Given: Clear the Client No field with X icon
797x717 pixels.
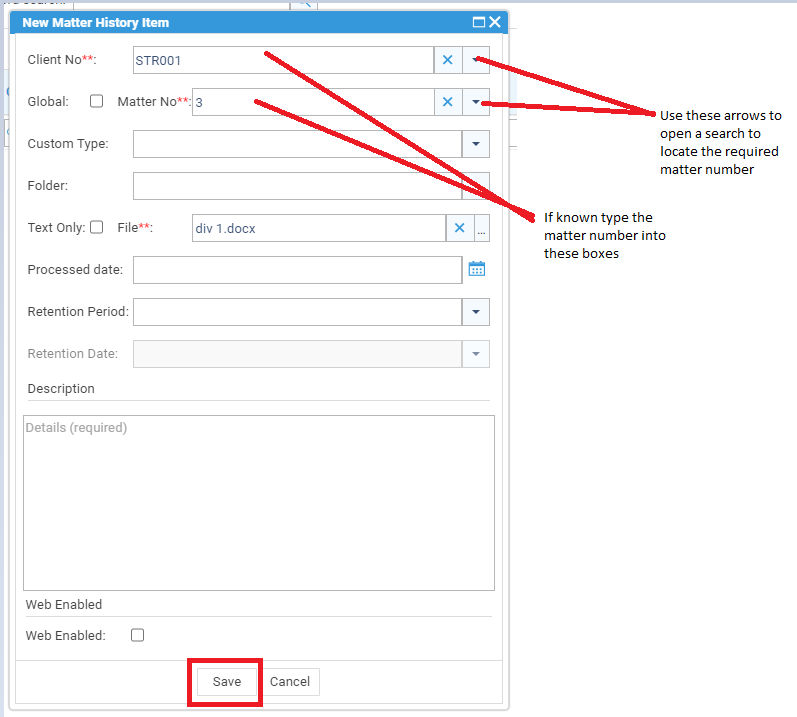Looking at the screenshot, I should point(448,60).
